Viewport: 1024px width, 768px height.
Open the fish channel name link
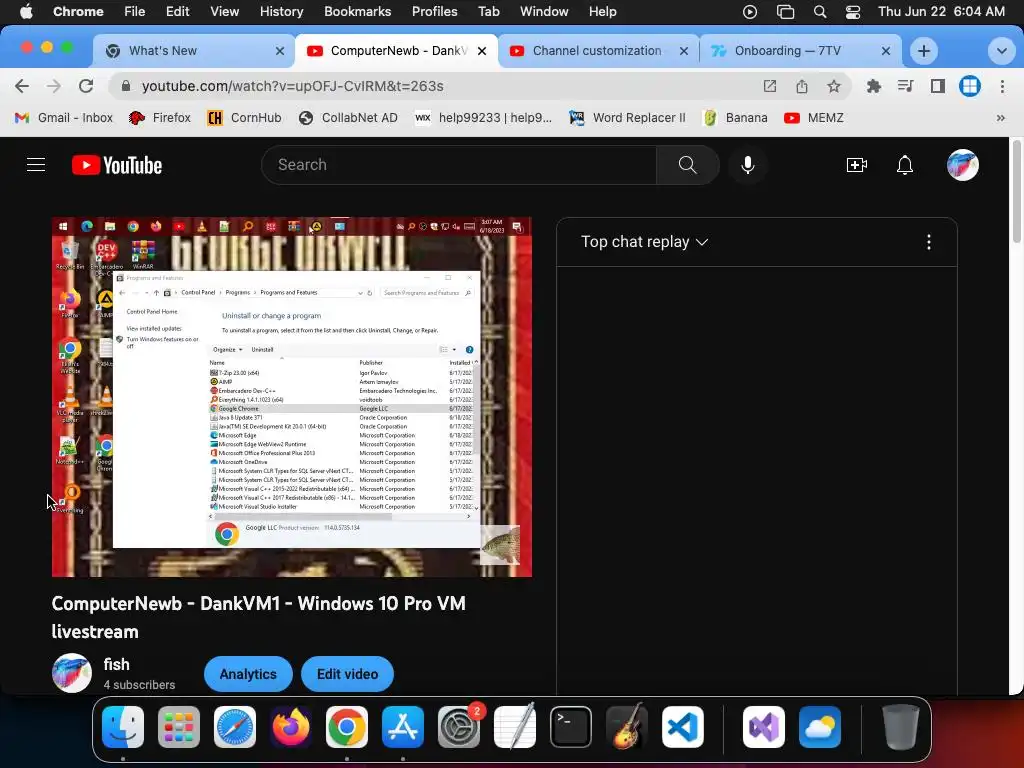click(117, 664)
